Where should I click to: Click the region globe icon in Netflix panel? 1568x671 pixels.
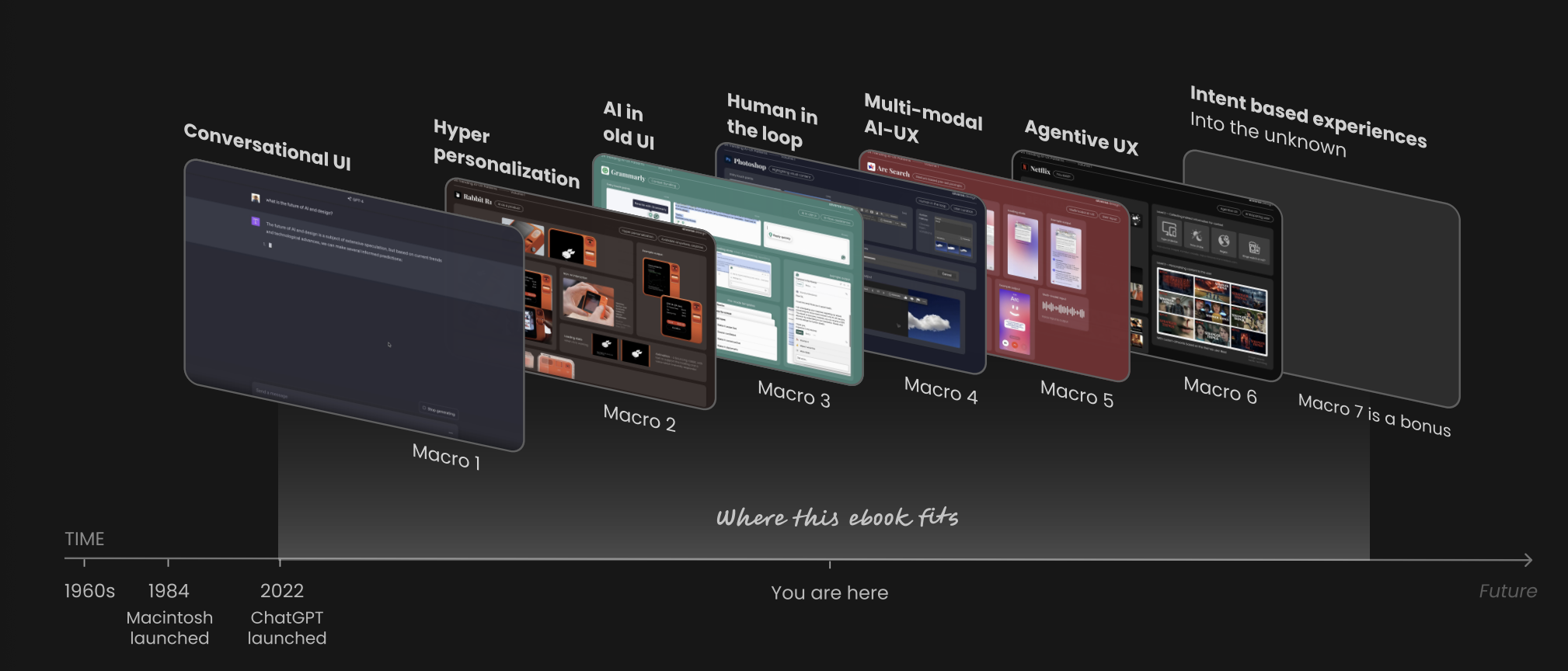pos(1224,241)
